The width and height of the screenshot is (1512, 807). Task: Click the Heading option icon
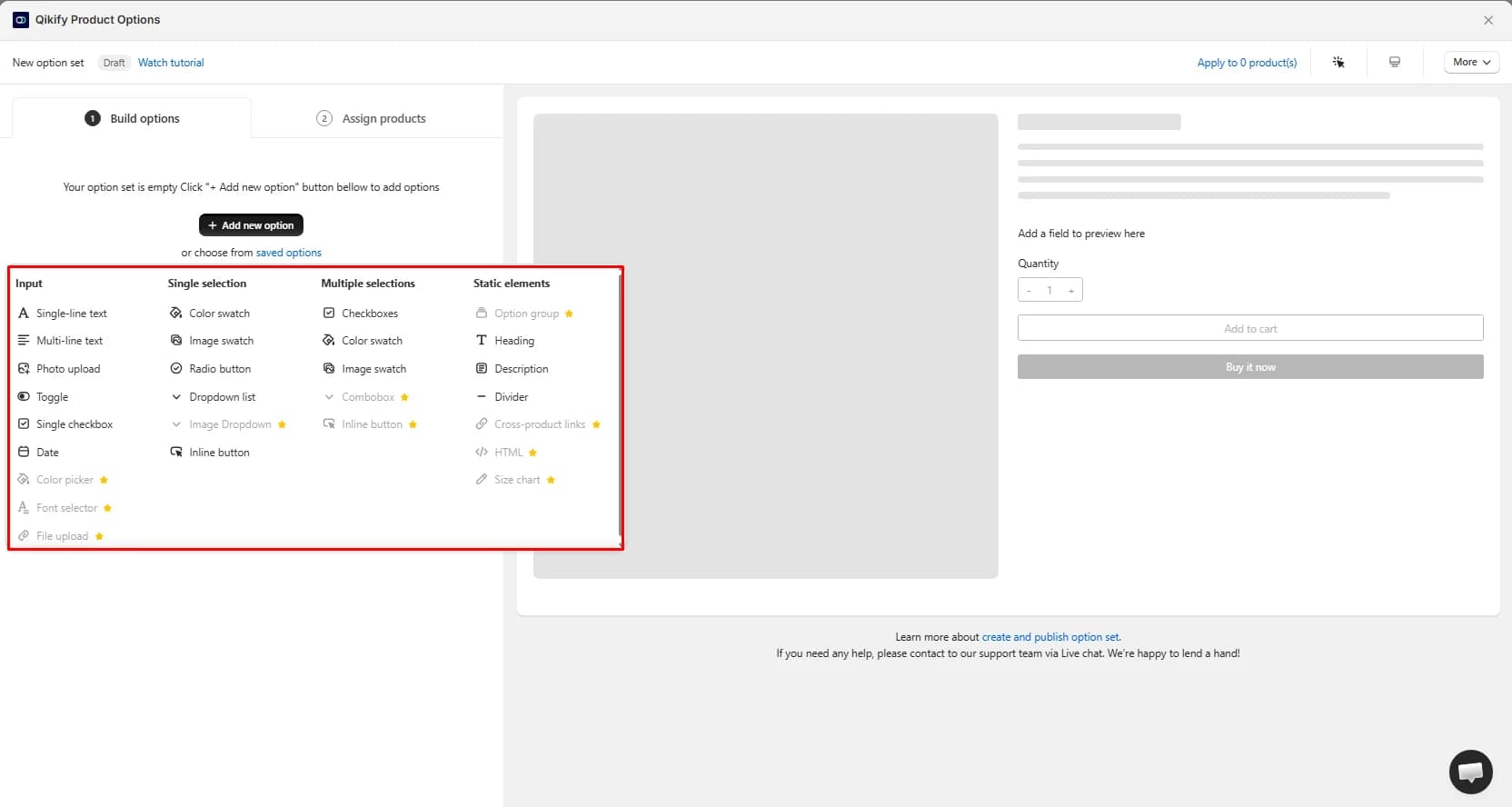pyautogui.click(x=482, y=341)
